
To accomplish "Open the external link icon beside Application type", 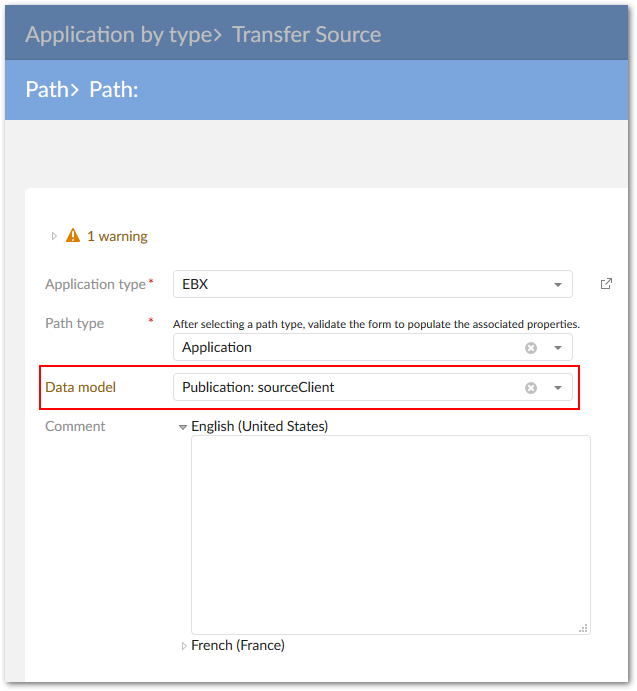I will pyautogui.click(x=606, y=284).
